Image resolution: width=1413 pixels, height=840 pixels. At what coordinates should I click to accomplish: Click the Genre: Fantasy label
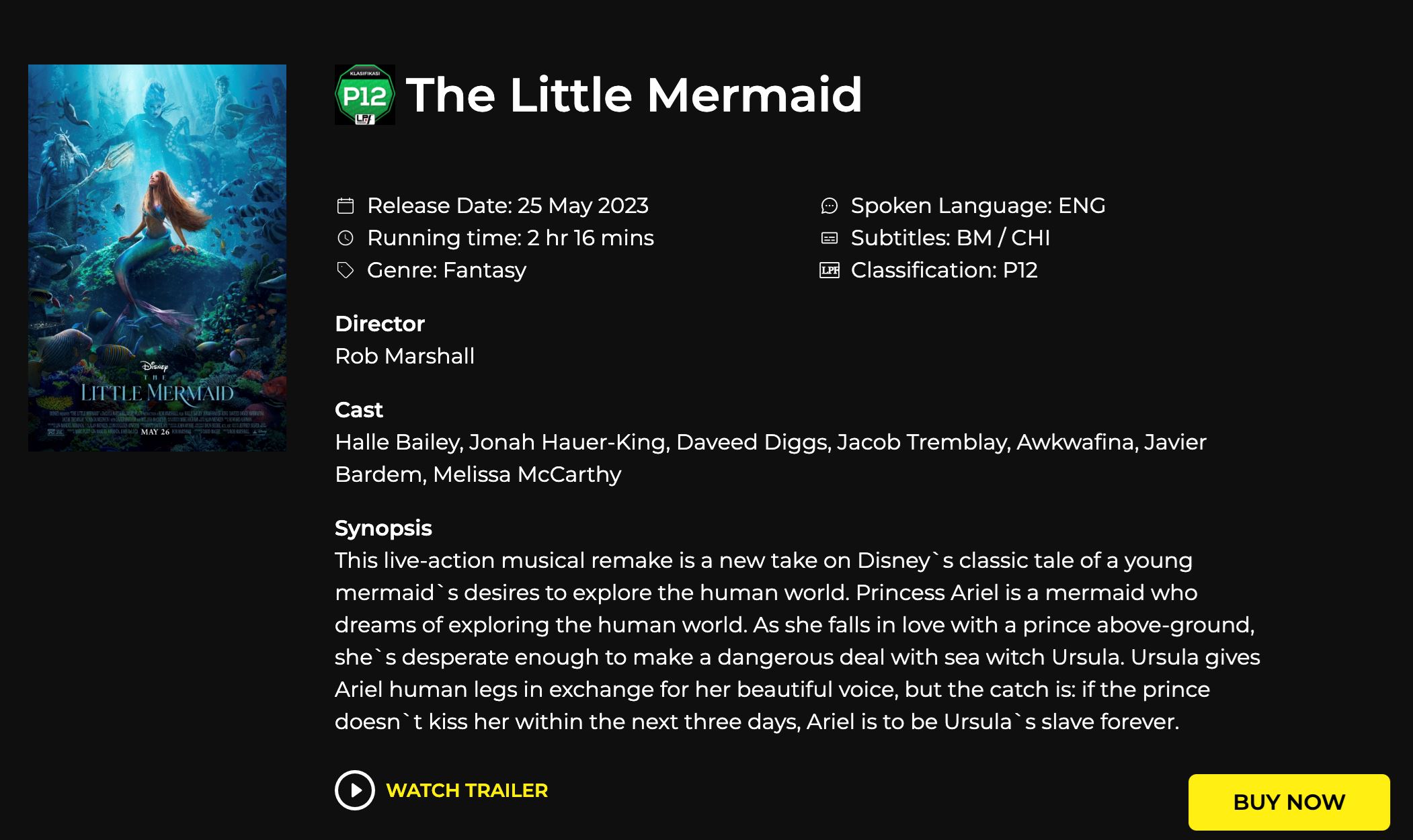(446, 270)
